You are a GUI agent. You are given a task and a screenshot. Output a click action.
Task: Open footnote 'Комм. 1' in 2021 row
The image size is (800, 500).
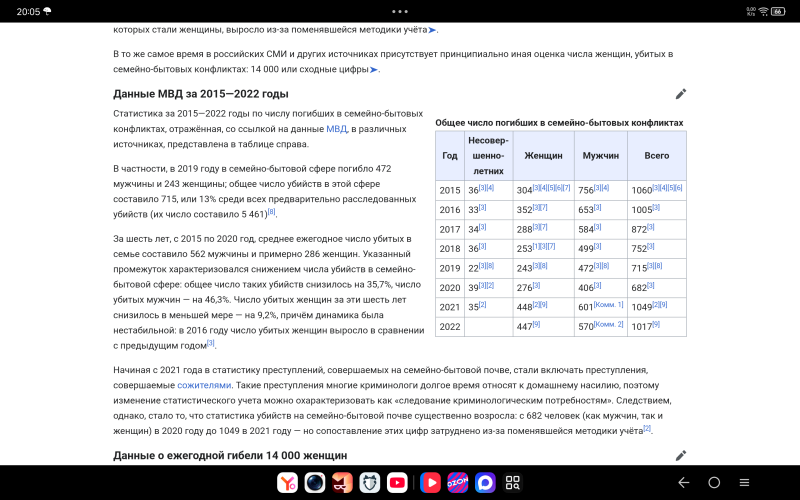click(609, 305)
